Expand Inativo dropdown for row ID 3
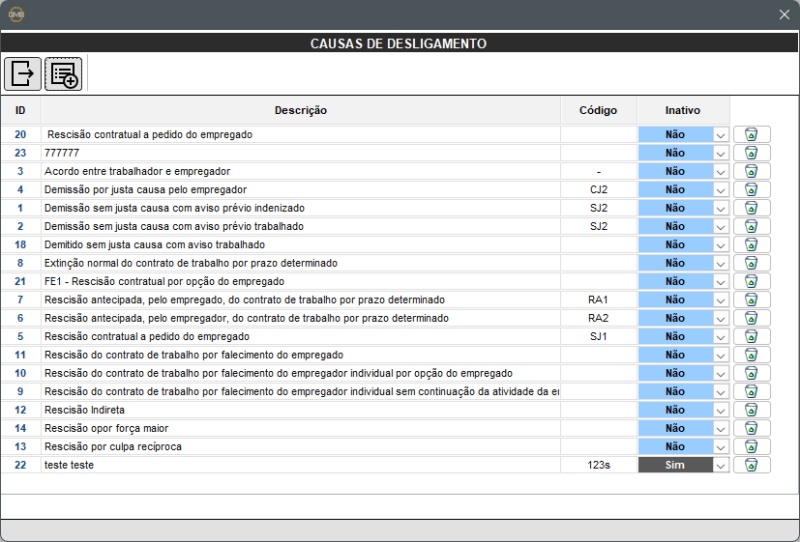This screenshot has height=542, width=800. point(720,171)
